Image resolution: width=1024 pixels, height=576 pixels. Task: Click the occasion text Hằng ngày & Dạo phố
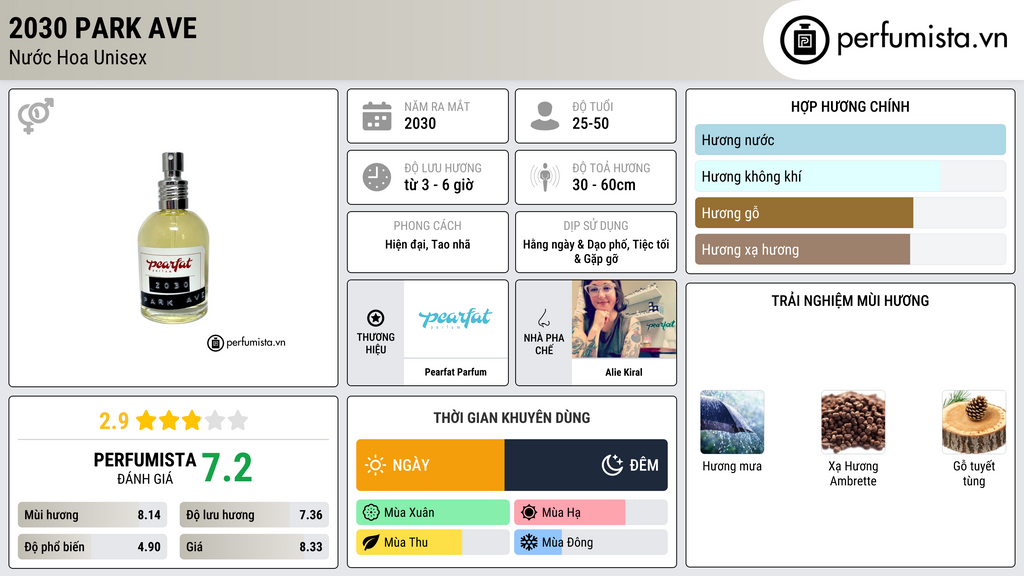pyautogui.click(x=575, y=244)
